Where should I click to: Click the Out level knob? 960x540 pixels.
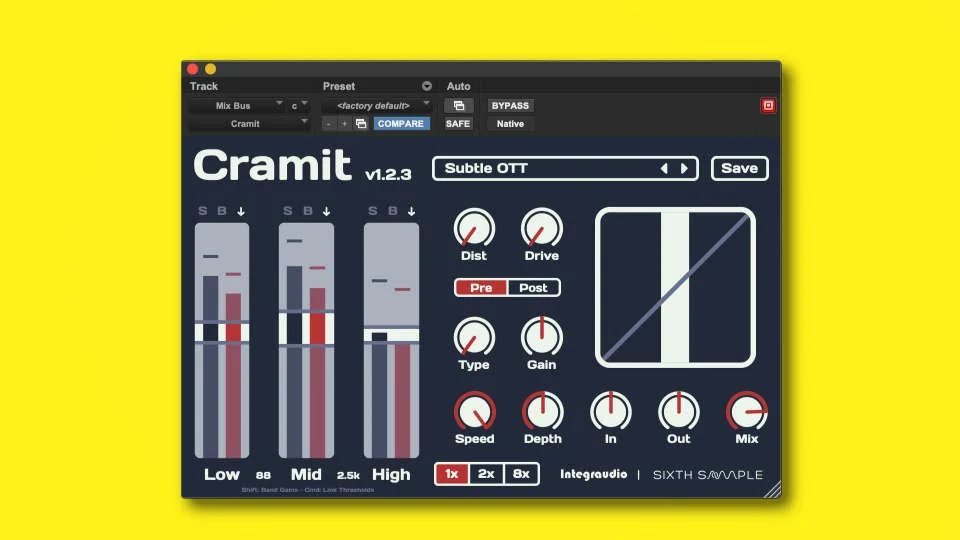[x=678, y=411]
